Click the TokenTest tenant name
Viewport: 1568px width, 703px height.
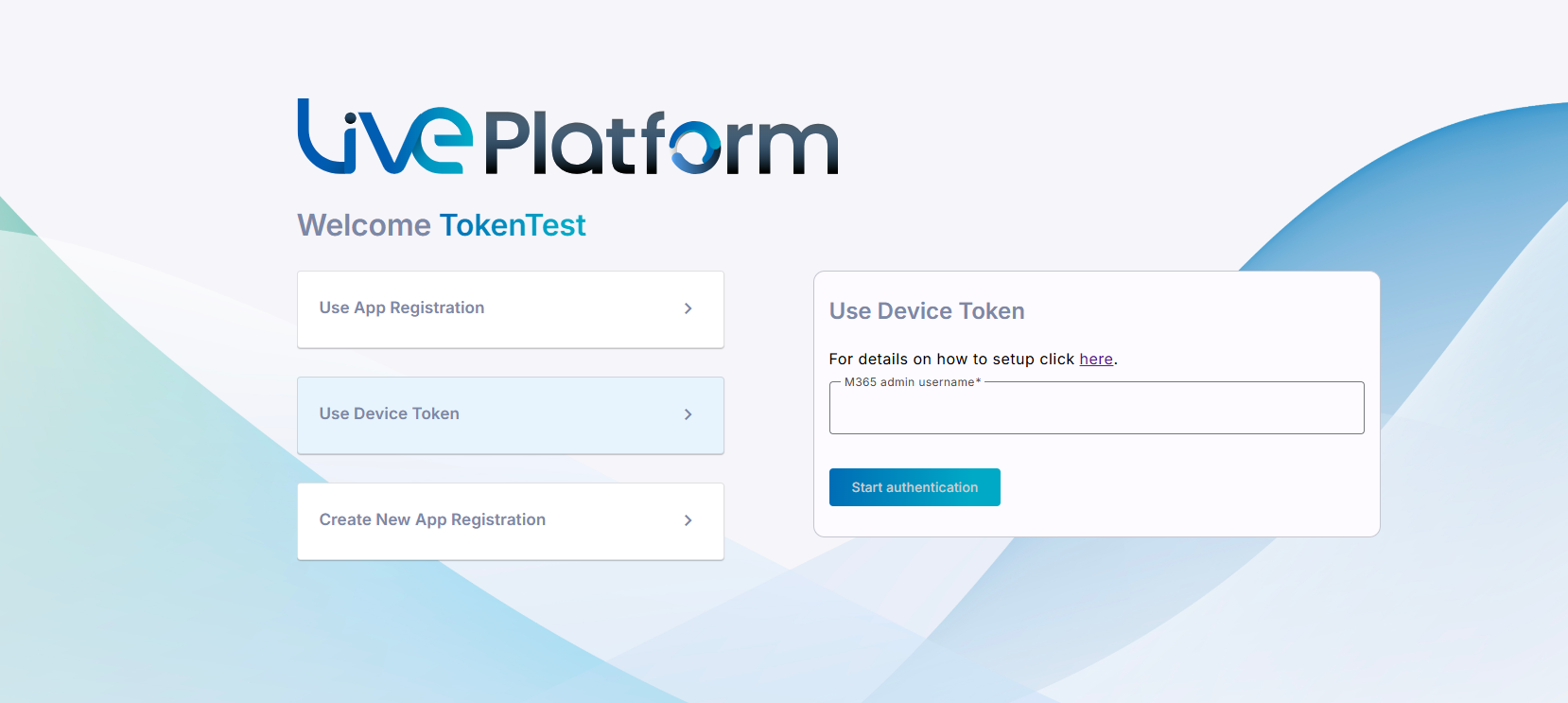tap(513, 225)
